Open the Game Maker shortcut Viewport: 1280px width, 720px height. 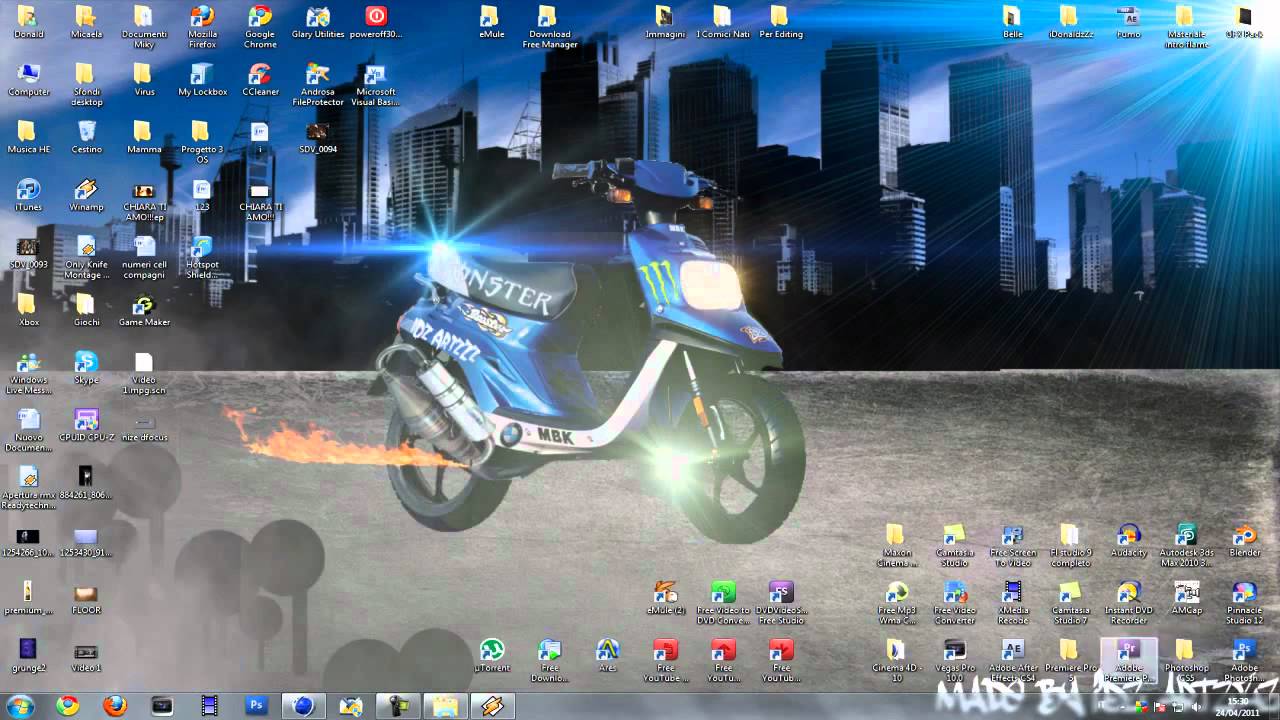pos(144,310)
